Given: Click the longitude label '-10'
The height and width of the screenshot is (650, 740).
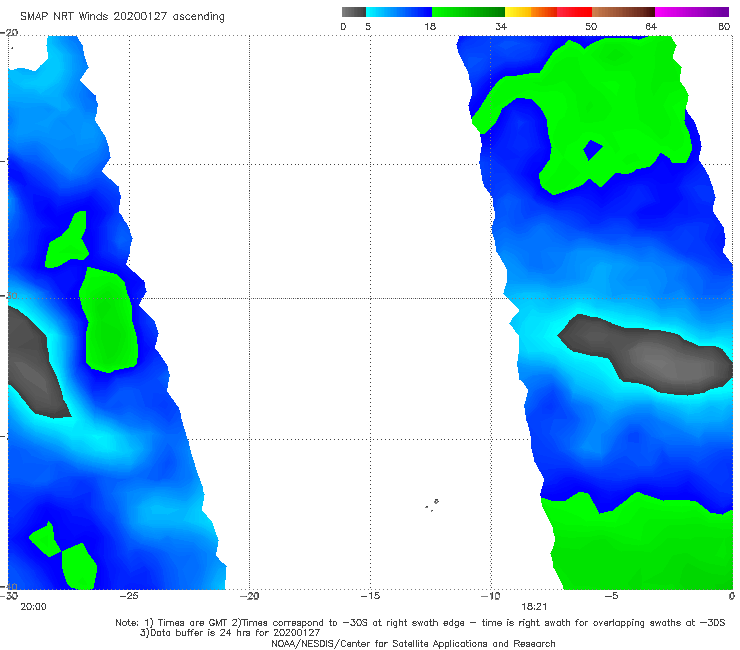Looking at the screenshot, I should click(490, 596).
